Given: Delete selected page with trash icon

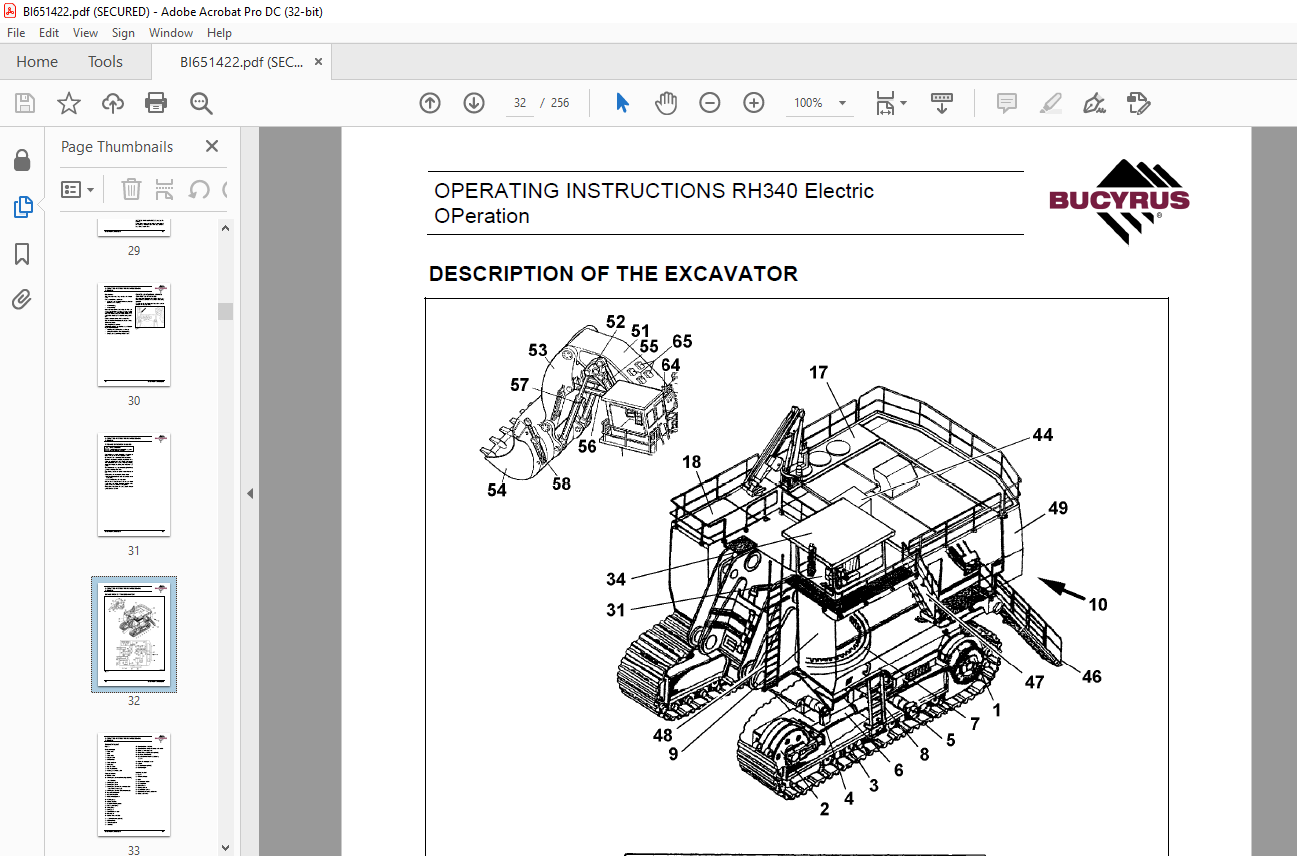Looking at the screenshot, I should tap(131, 189).
